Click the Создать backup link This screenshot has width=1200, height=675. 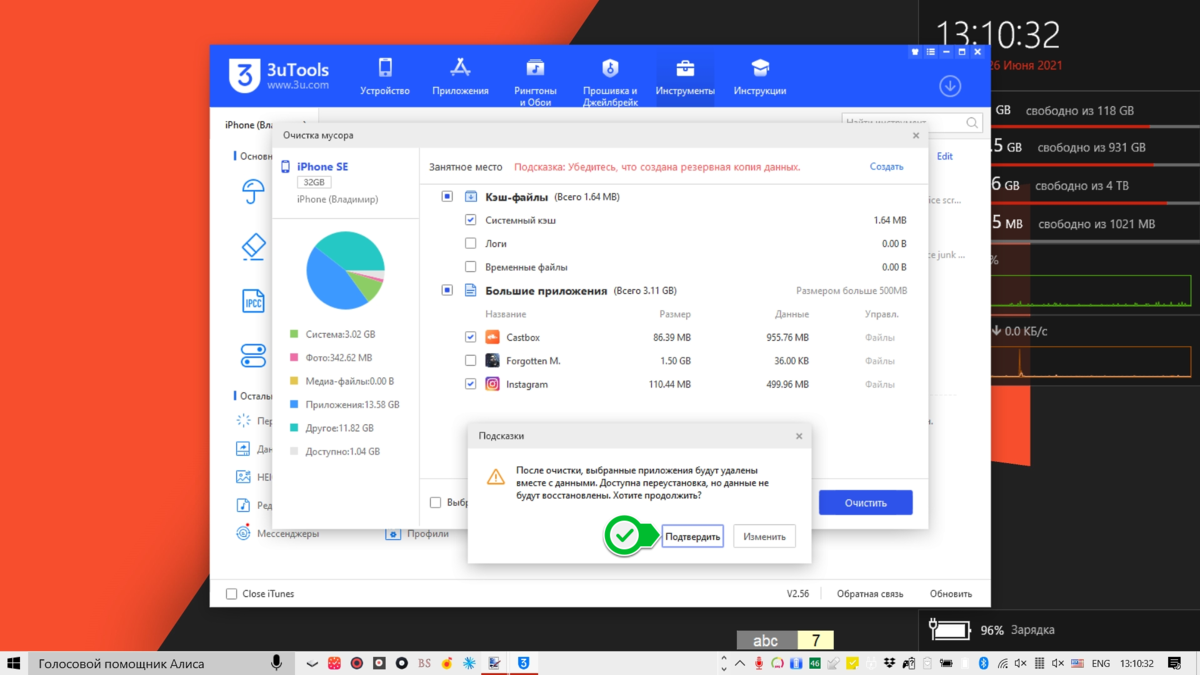pyautogui.click(x=886, y=167)
